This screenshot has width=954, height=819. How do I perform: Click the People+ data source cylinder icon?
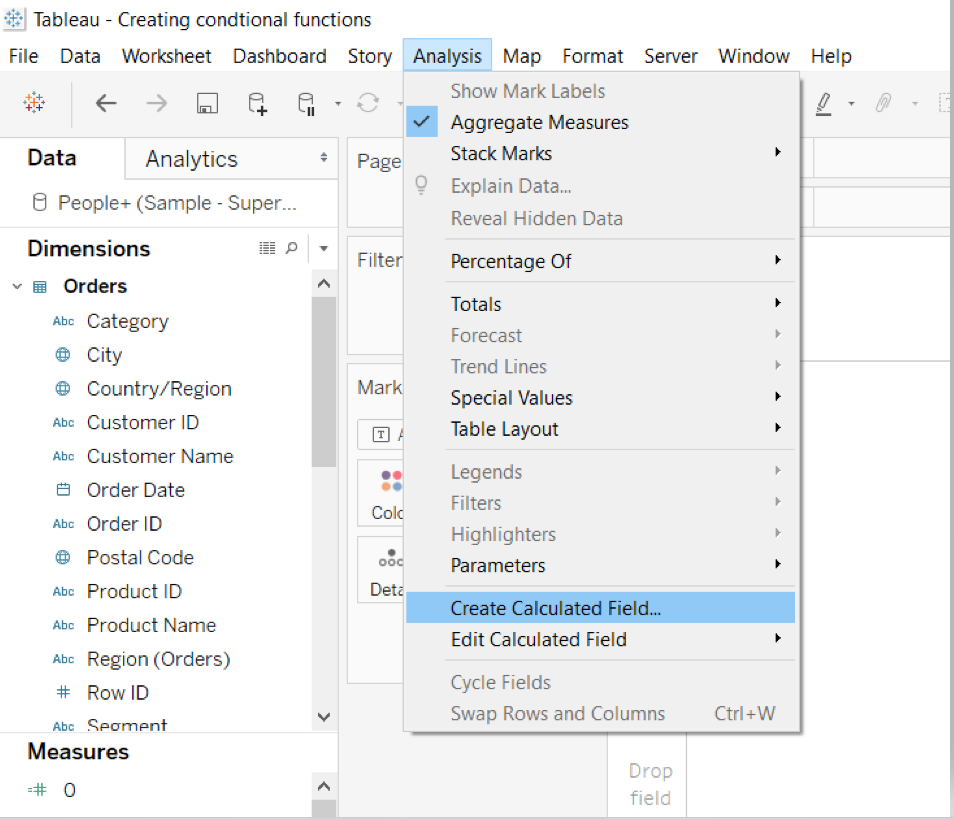tap(40, 203)
